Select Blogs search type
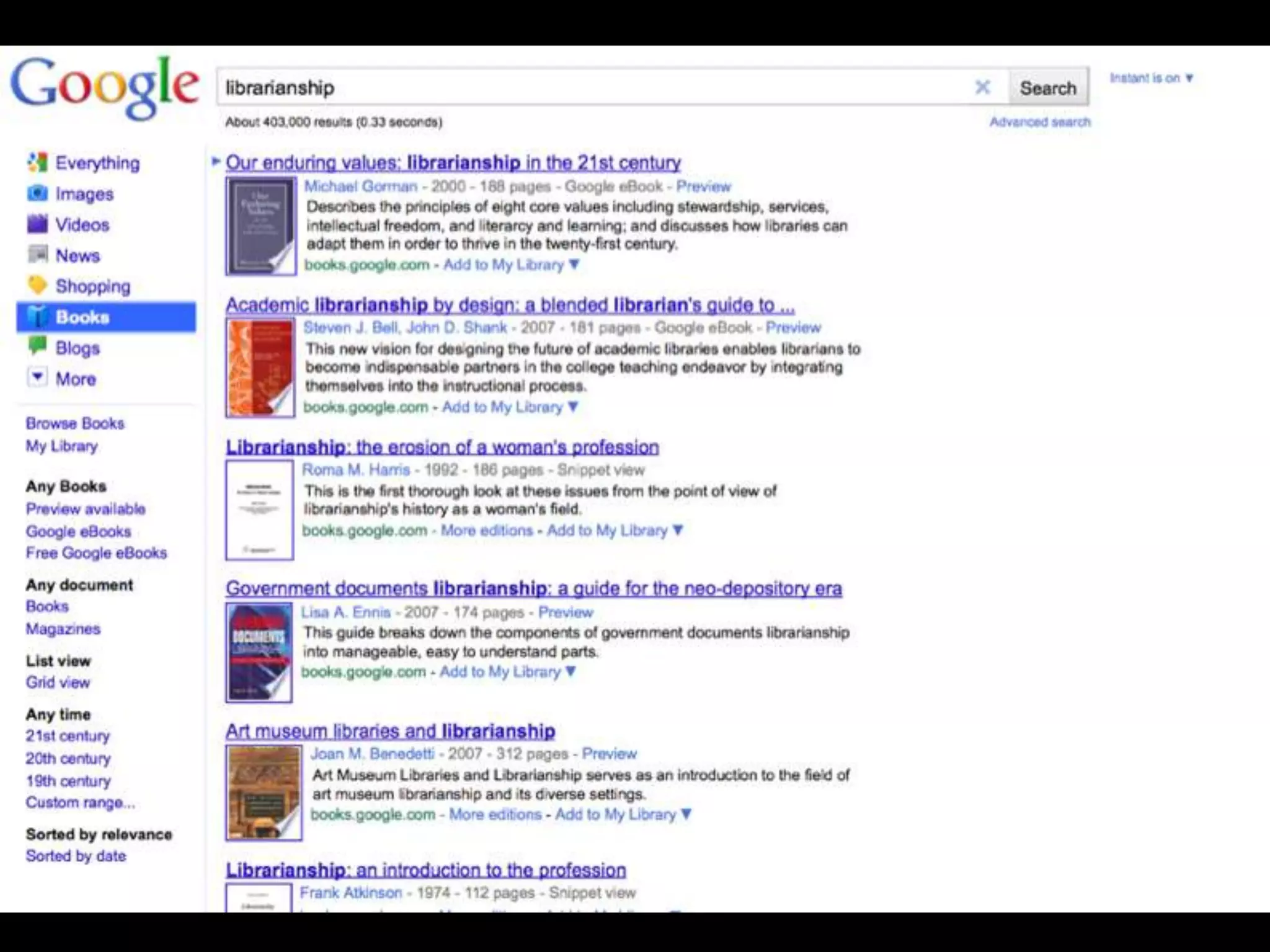 pyautogui.click(x=78, y=348)
